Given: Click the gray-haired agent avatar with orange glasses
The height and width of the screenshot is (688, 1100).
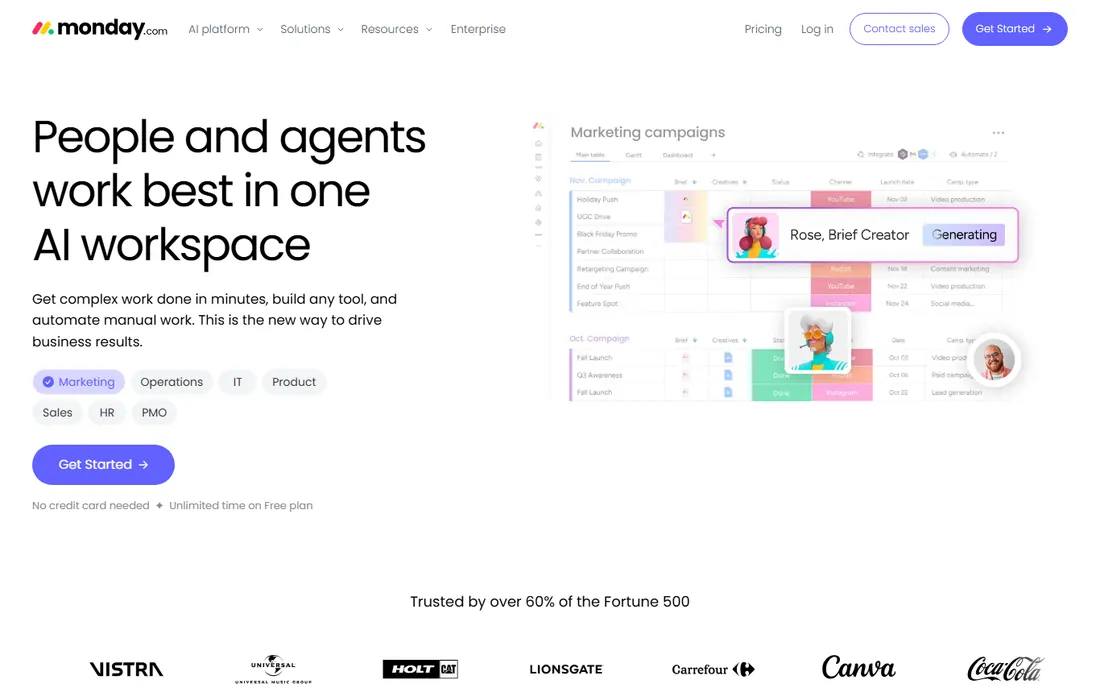Looking at the screenshot, I should (818, 340).
